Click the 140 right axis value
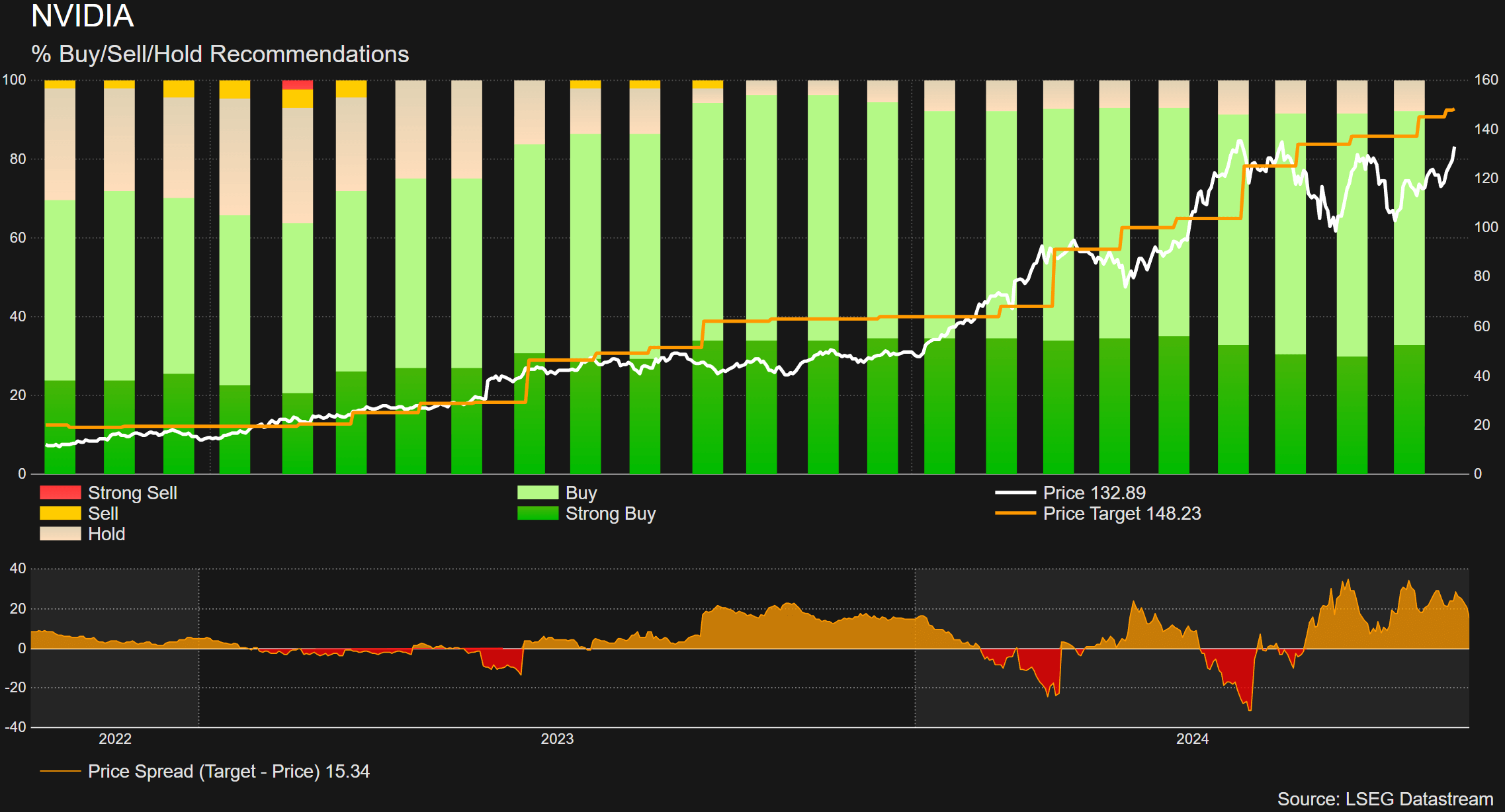The image size is (1505, 812). [x=1486, y=129]
